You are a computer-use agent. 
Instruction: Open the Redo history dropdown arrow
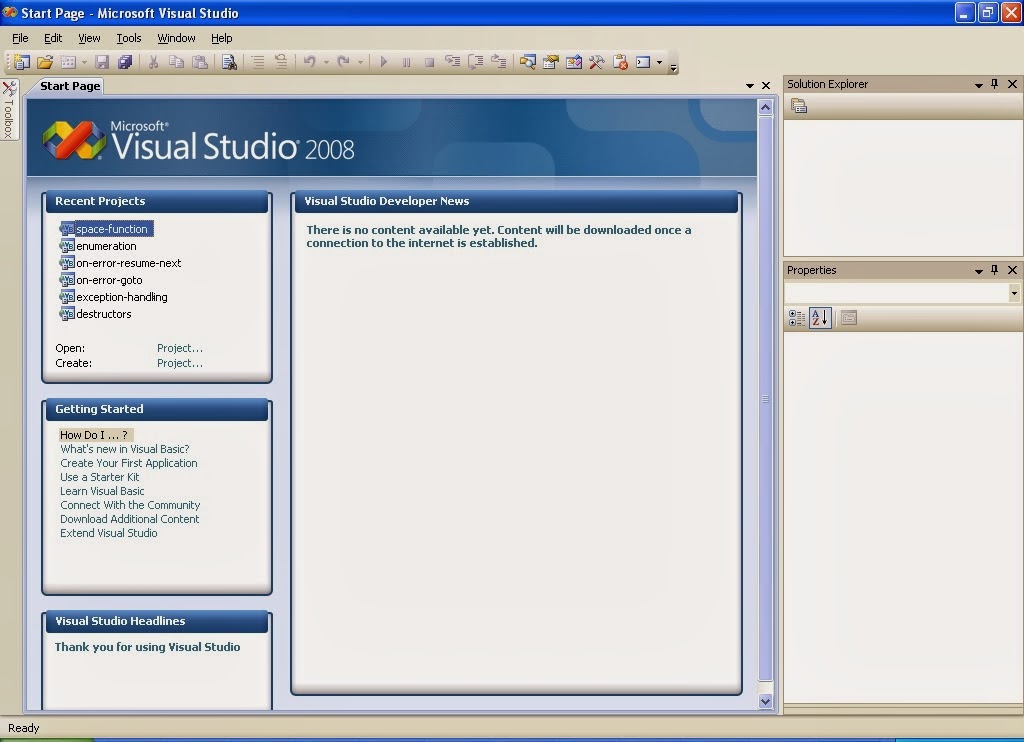[x=360, y=62]
